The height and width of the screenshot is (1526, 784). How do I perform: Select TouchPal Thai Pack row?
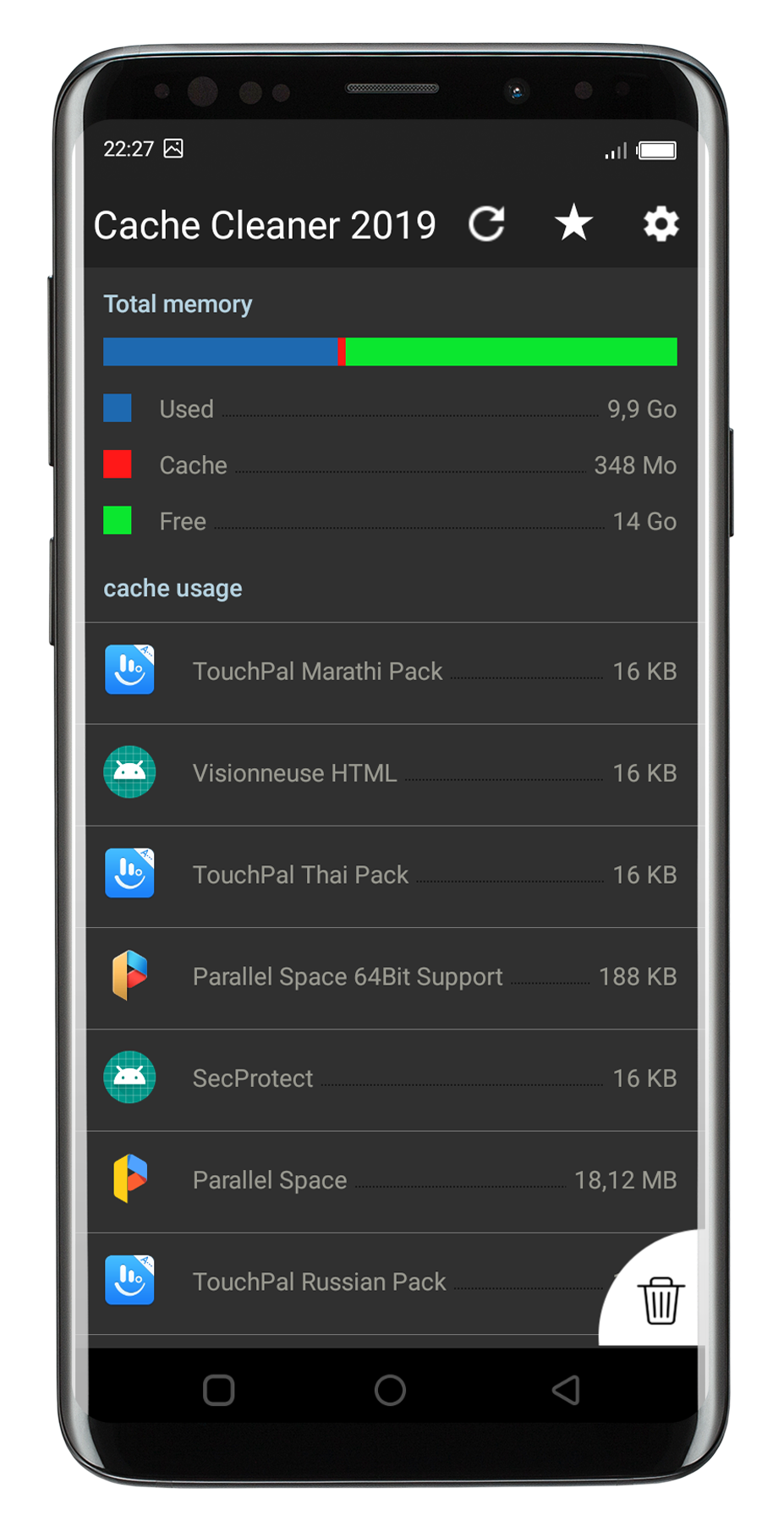(x=391, y=876)
